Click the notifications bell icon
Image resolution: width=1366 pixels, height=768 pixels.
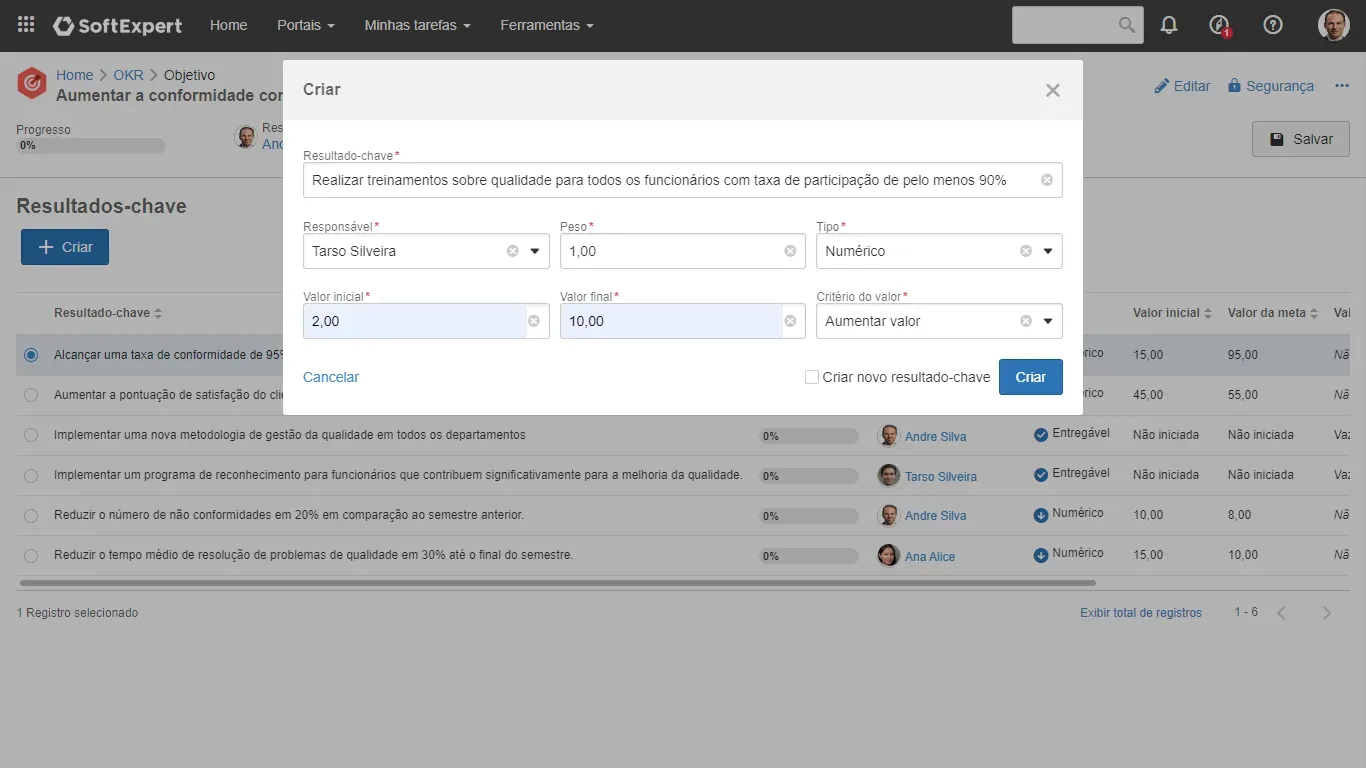1169,25
